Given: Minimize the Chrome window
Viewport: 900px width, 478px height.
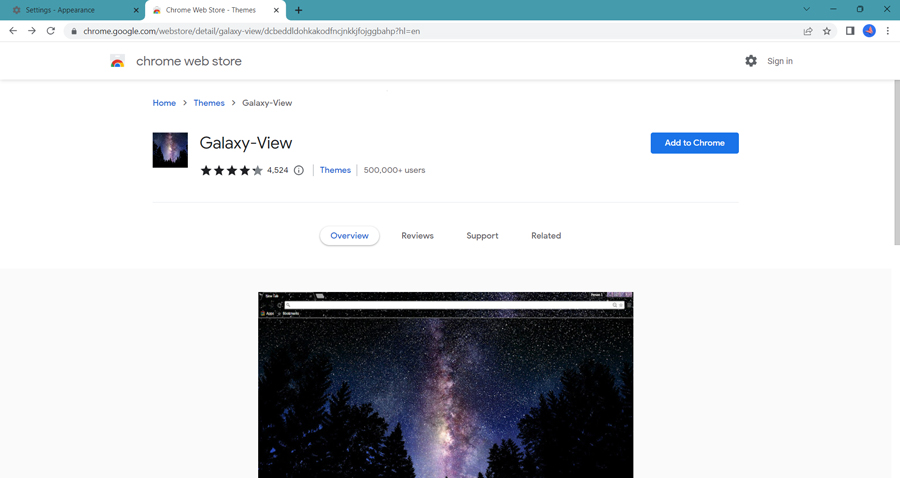Looking at the screenshot, I should [833, 9].
